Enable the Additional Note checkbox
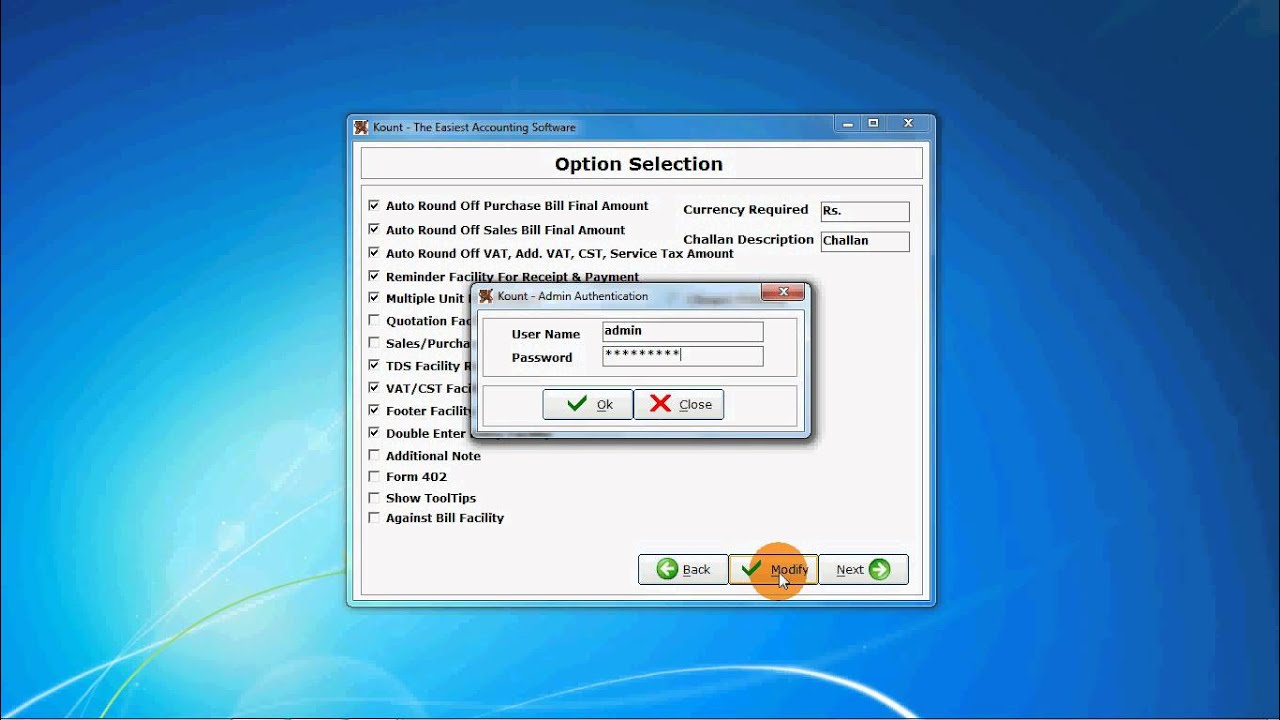 pos(374,455)
